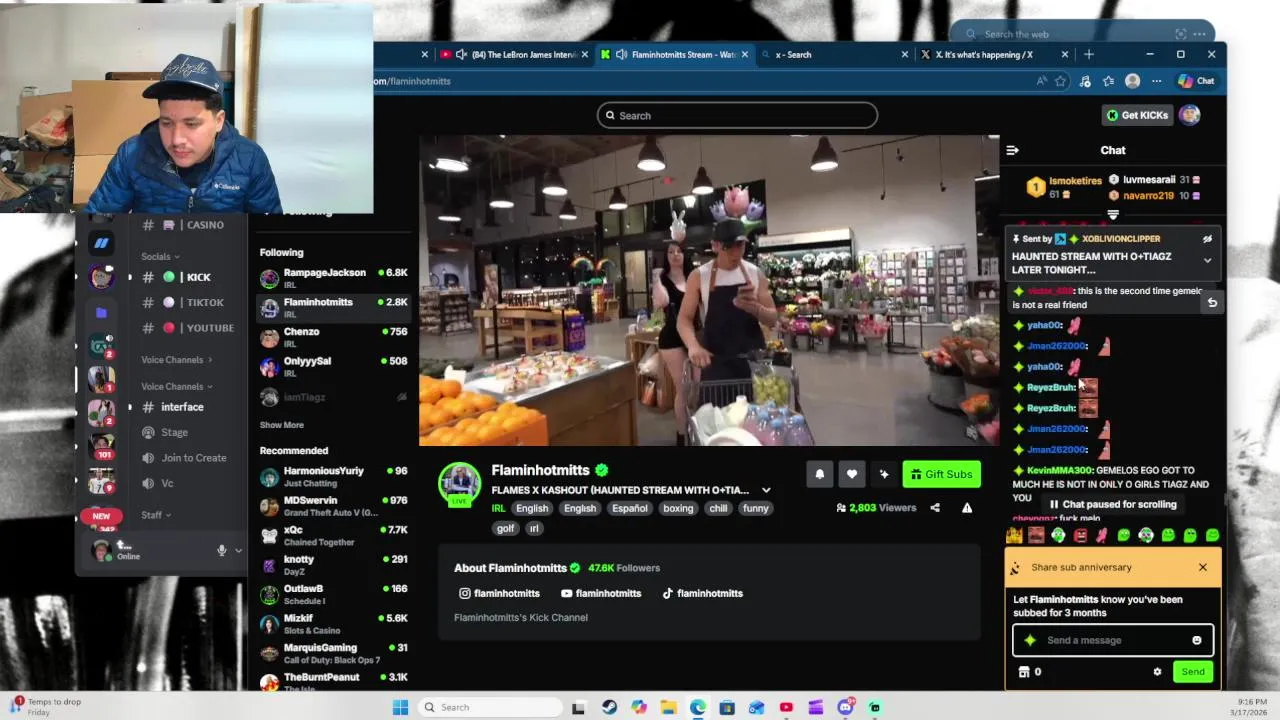Open Discord from the taskbar
Image resolution: width=1280 pixels, height=720 pixels.
(x=845, y=707)
